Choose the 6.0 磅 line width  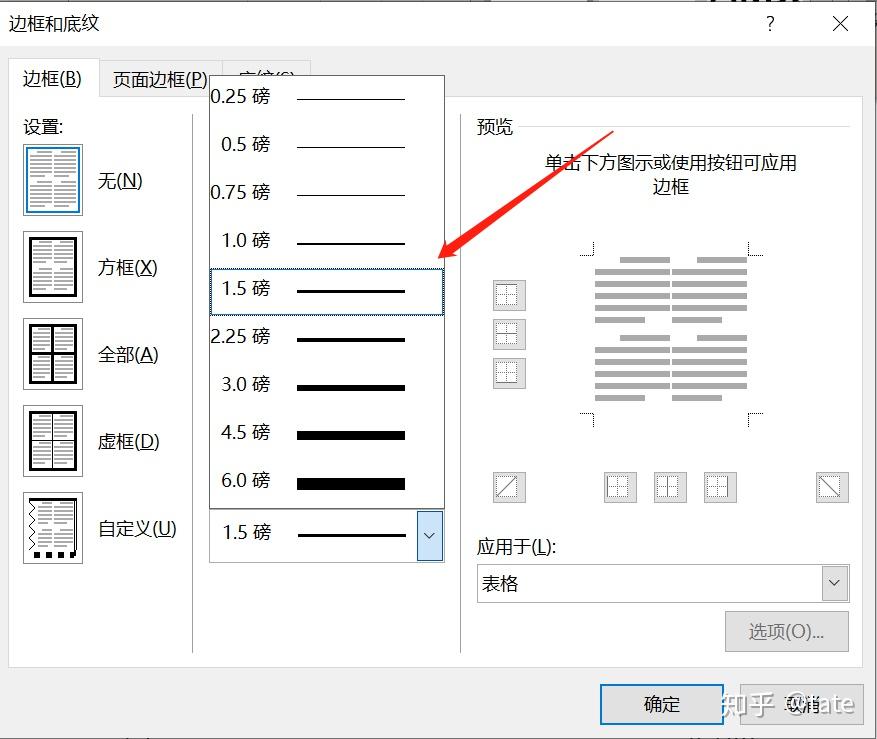(327, 481)
